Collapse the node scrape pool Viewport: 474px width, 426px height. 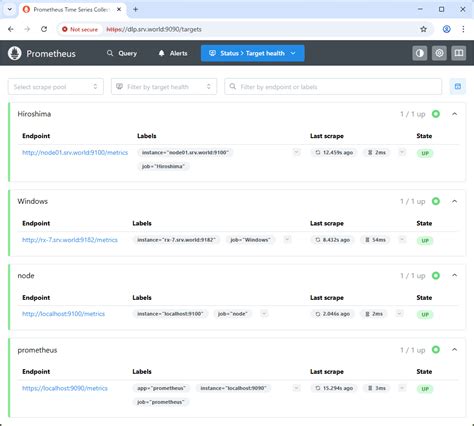[454, 275]
